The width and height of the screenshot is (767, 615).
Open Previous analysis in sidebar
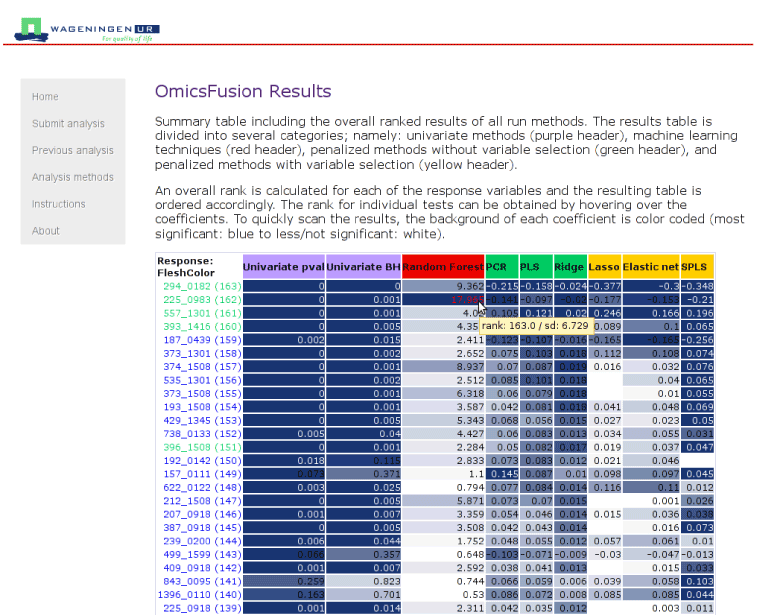[73, 151]
